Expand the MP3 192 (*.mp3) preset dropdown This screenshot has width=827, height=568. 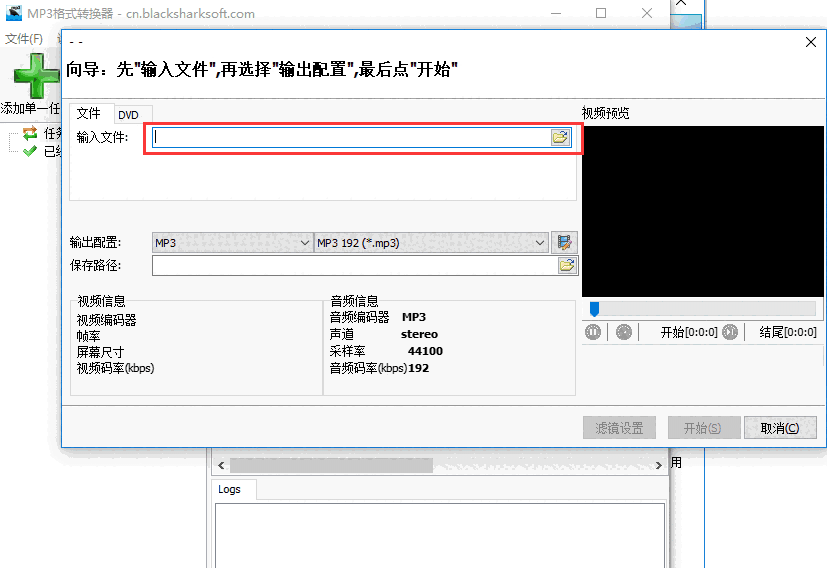pos(431,243)
